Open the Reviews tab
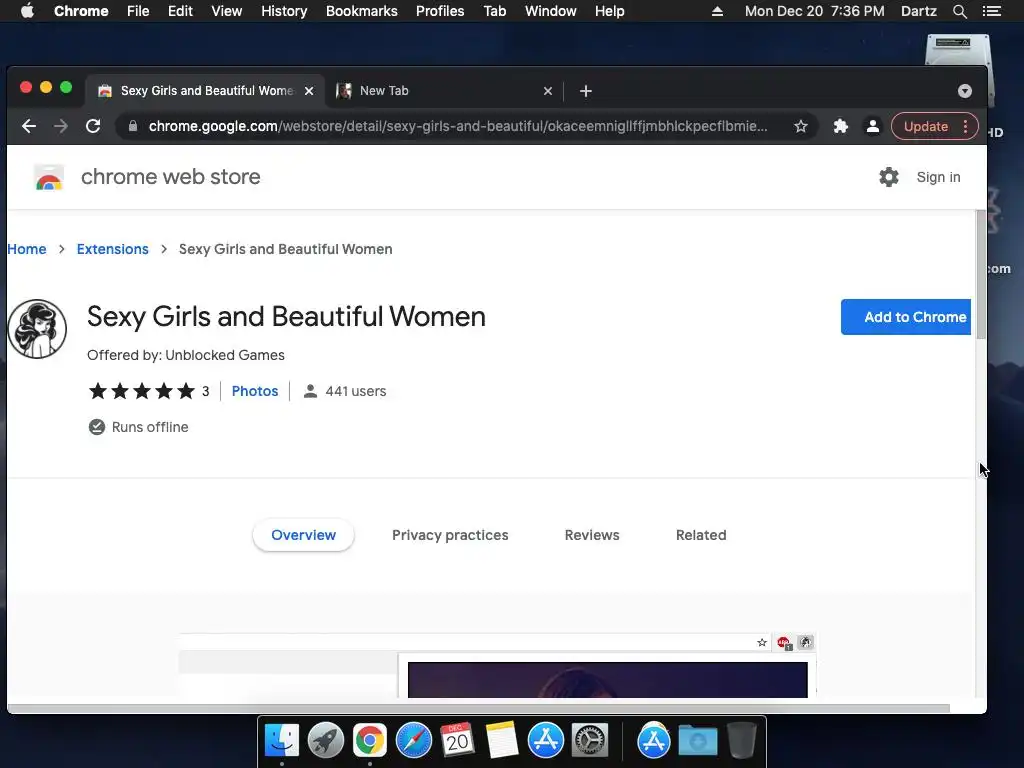The height and width of the screenshot is (768, 1024). pos(592,535)
